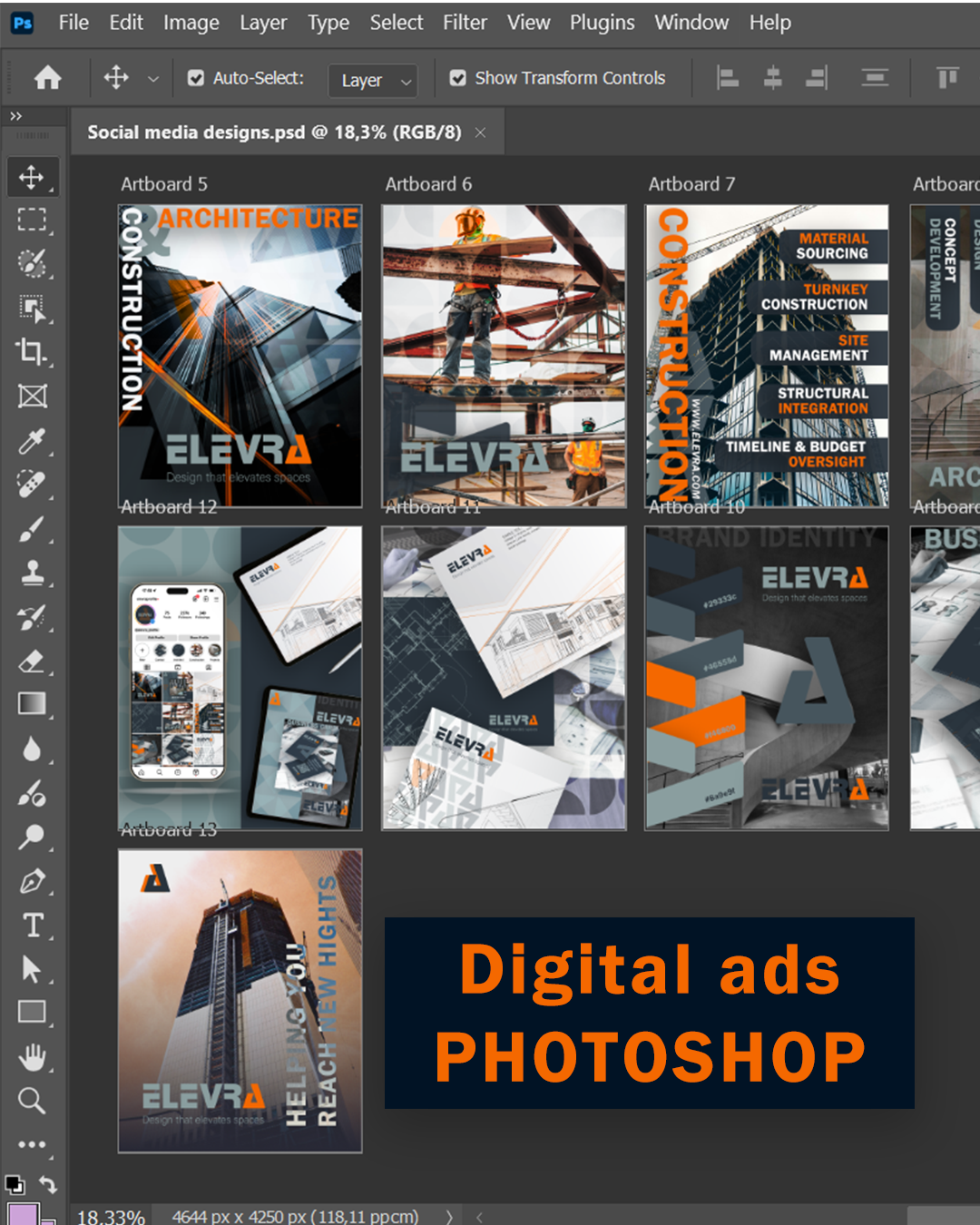Viewport: 980px width, 1225px height.
Task: Open the Layer menu
Action: click(x=263, y=23)
